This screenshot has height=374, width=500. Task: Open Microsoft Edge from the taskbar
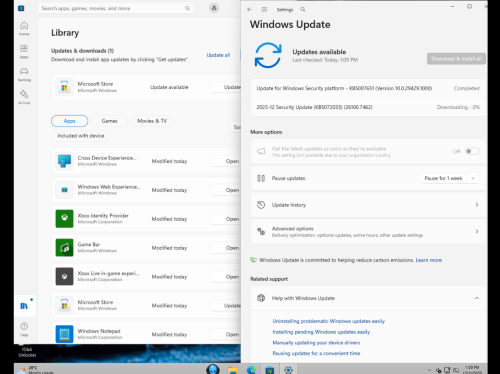pos(251,369)
